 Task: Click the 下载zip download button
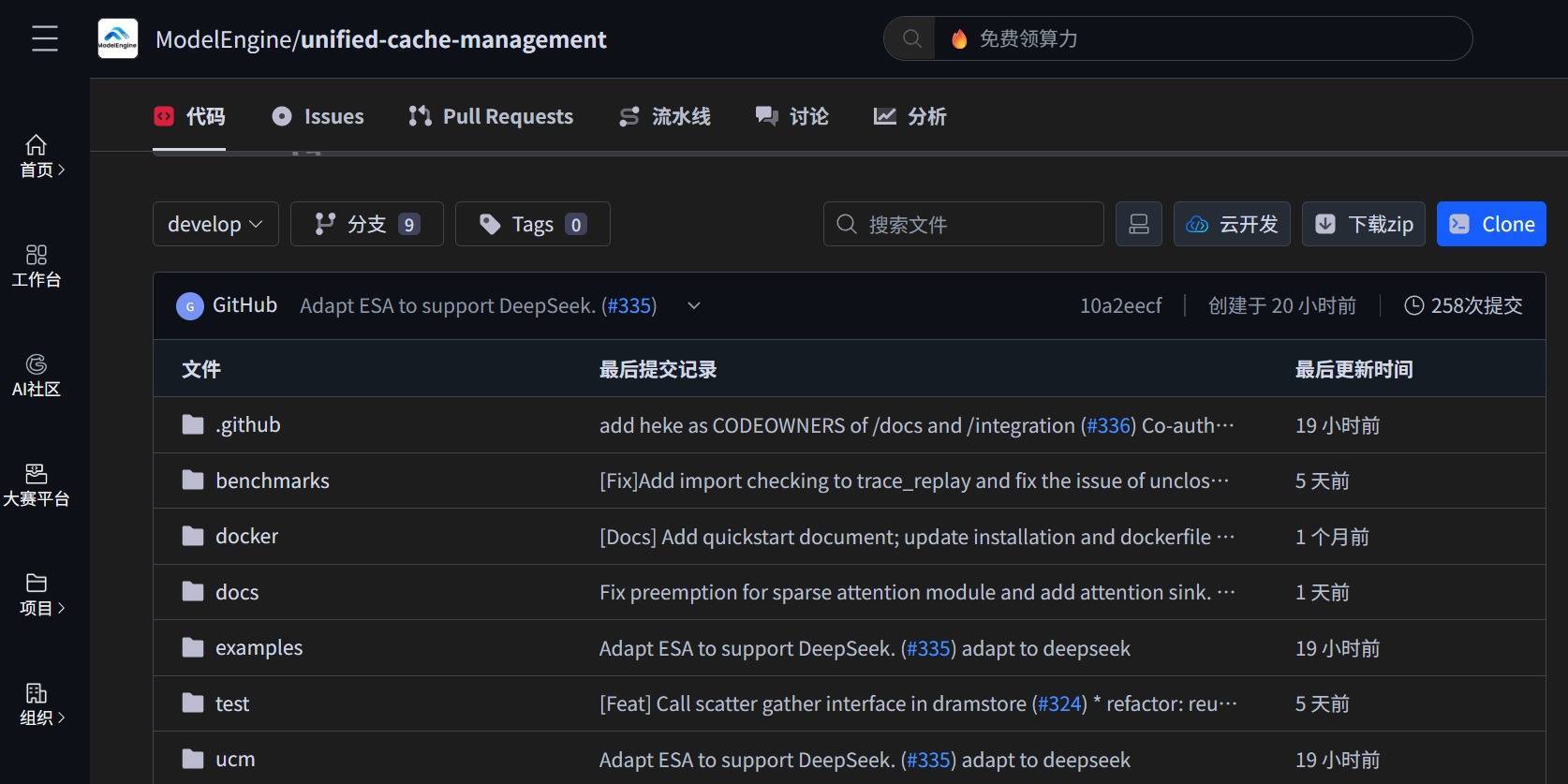pyautogui.click(x=1363, y=224)
